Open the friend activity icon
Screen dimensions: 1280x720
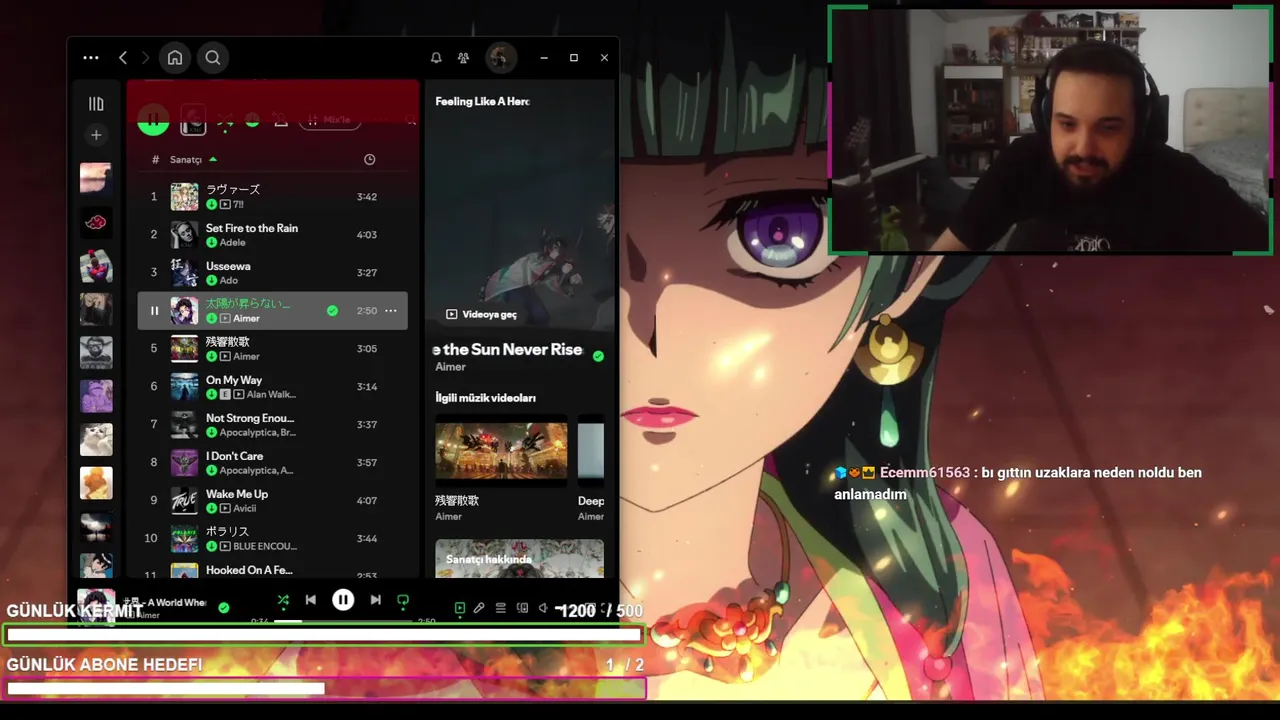click(x=463, y=58)
